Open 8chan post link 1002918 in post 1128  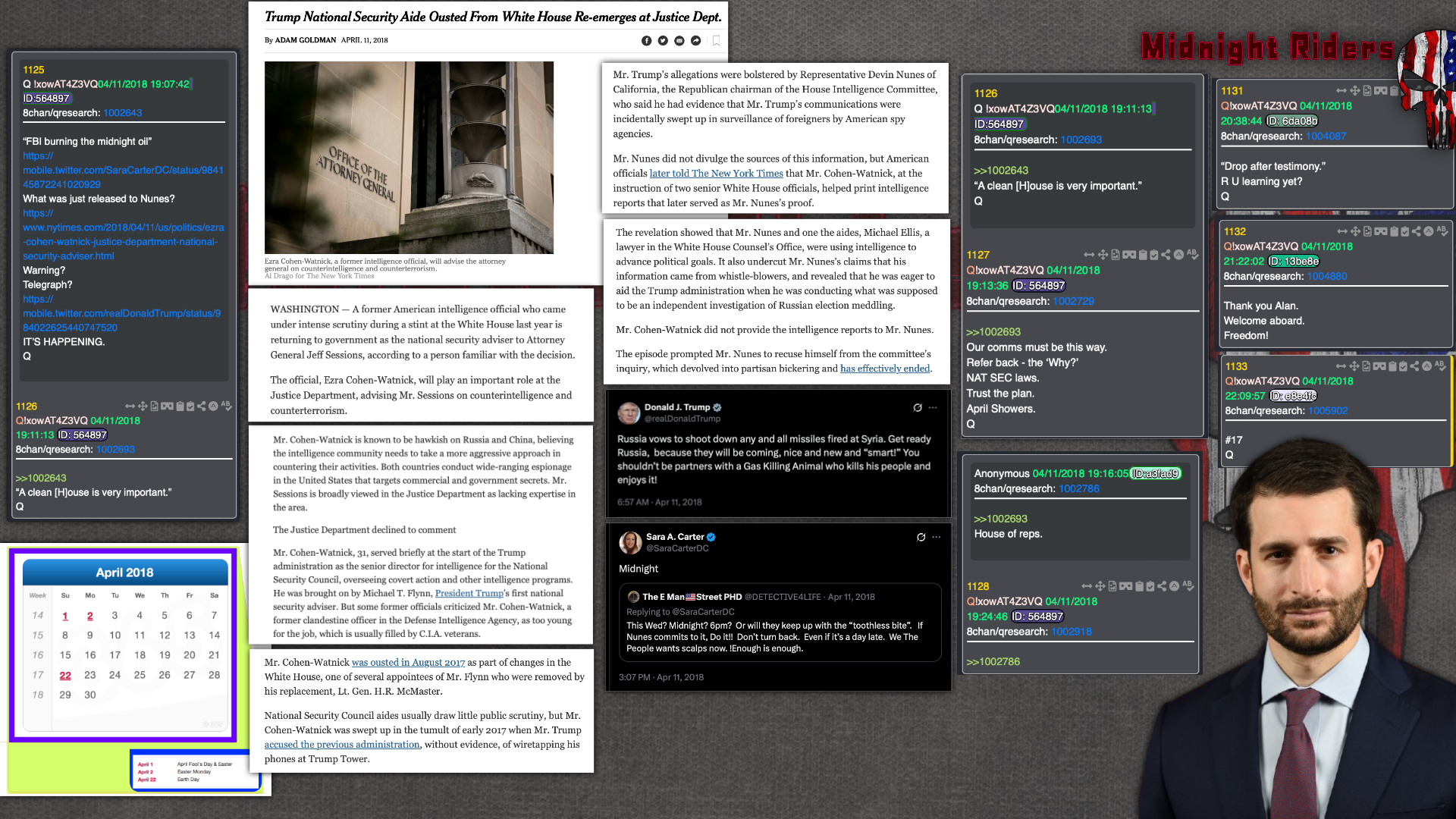tap(1072, 632)
